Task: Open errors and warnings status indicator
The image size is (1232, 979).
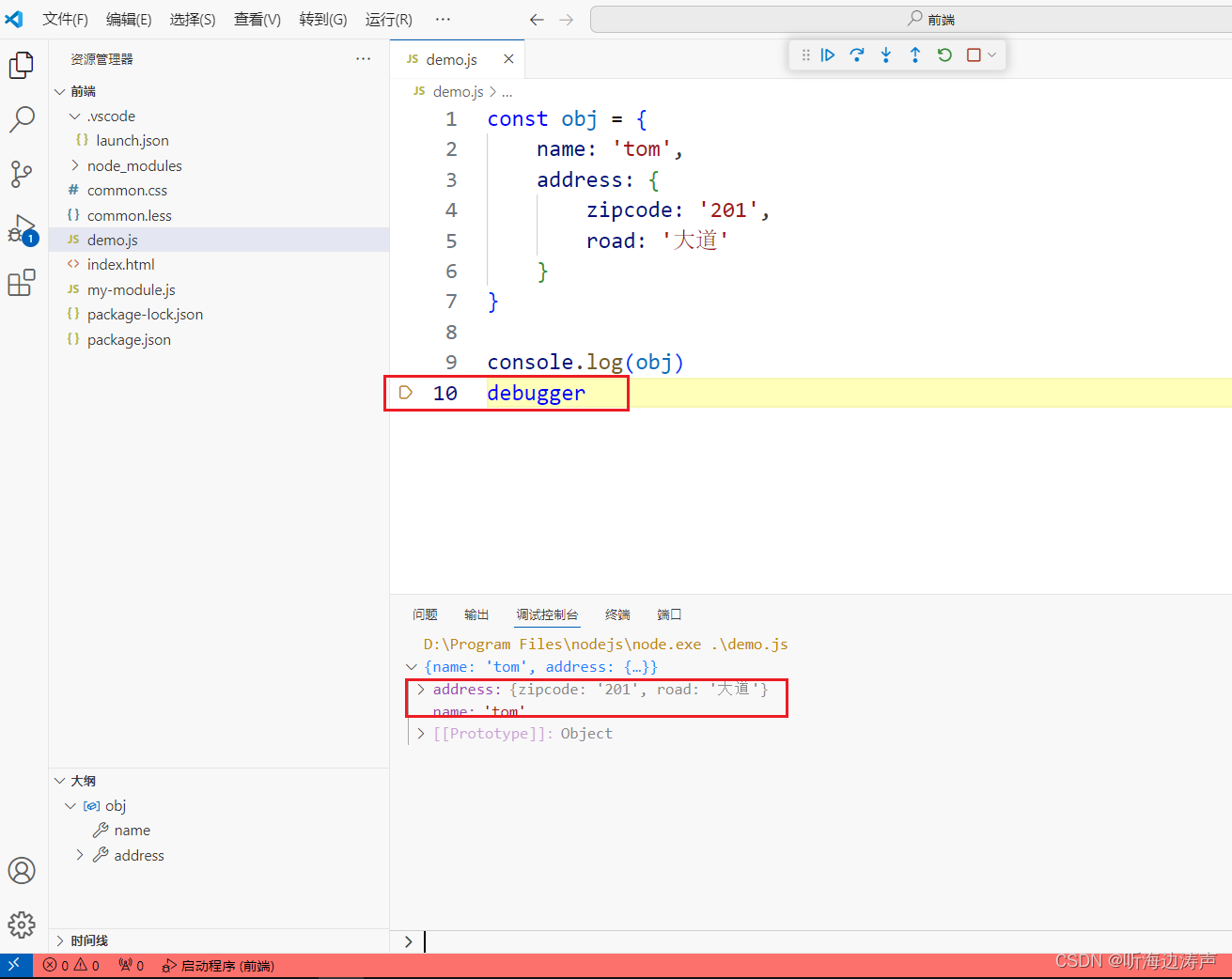Action: (x=71, y=965)
